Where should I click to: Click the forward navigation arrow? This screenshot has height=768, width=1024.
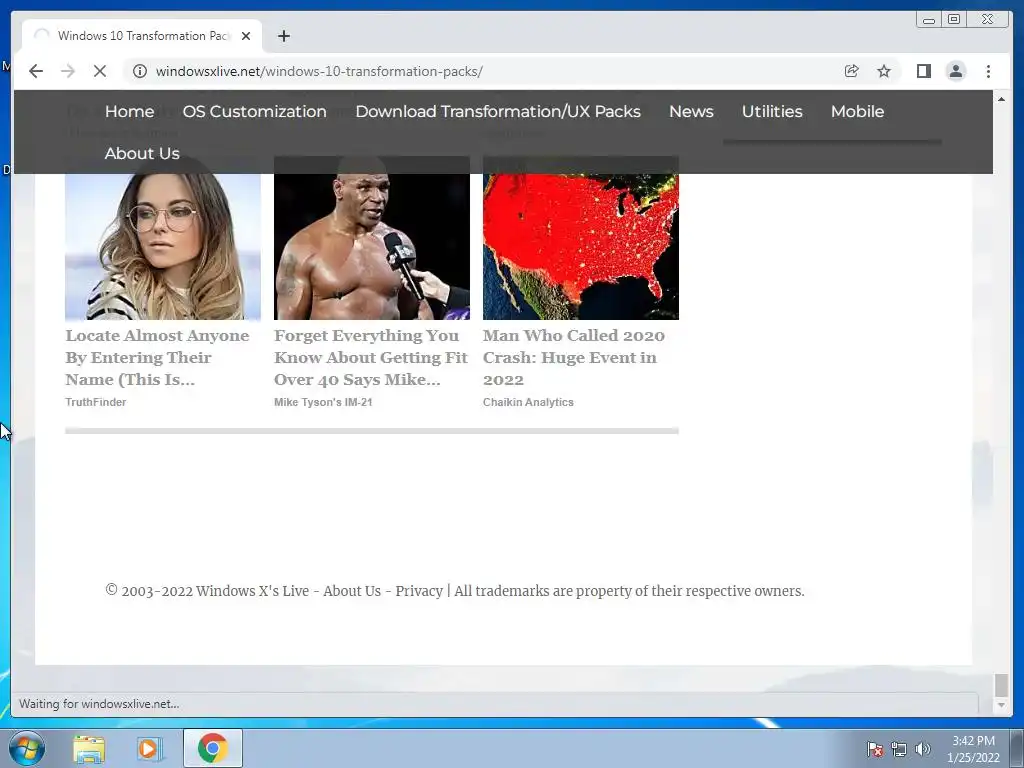coord(68,71)
